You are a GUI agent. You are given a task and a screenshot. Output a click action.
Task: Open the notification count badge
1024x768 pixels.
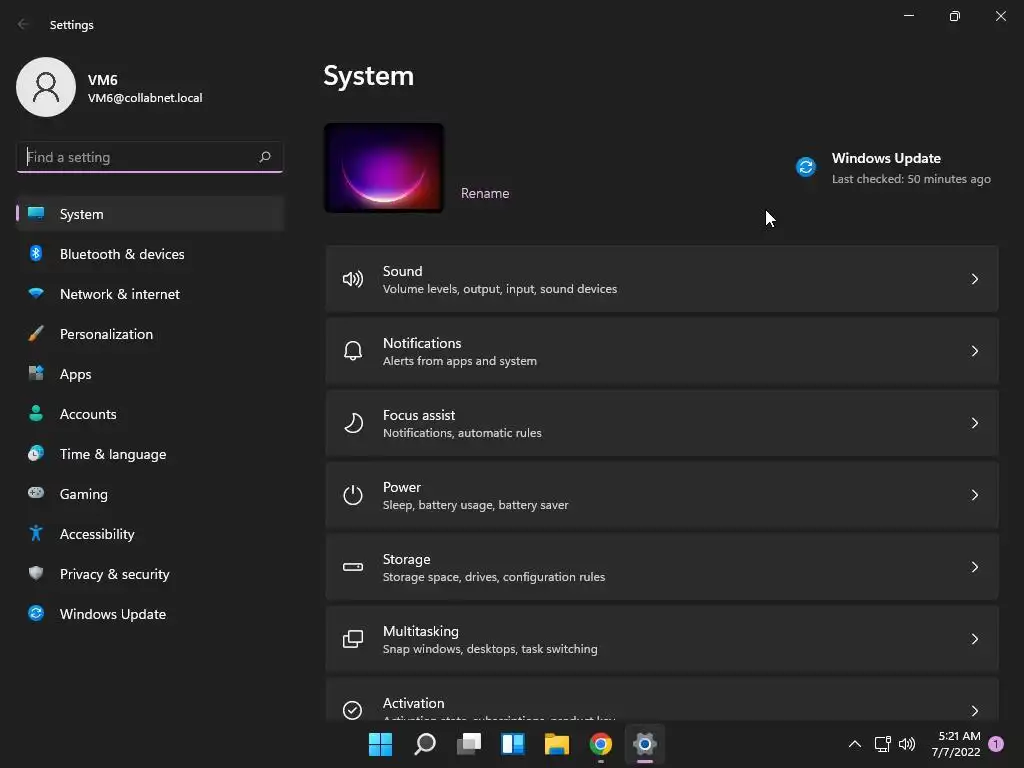(996, 744)
